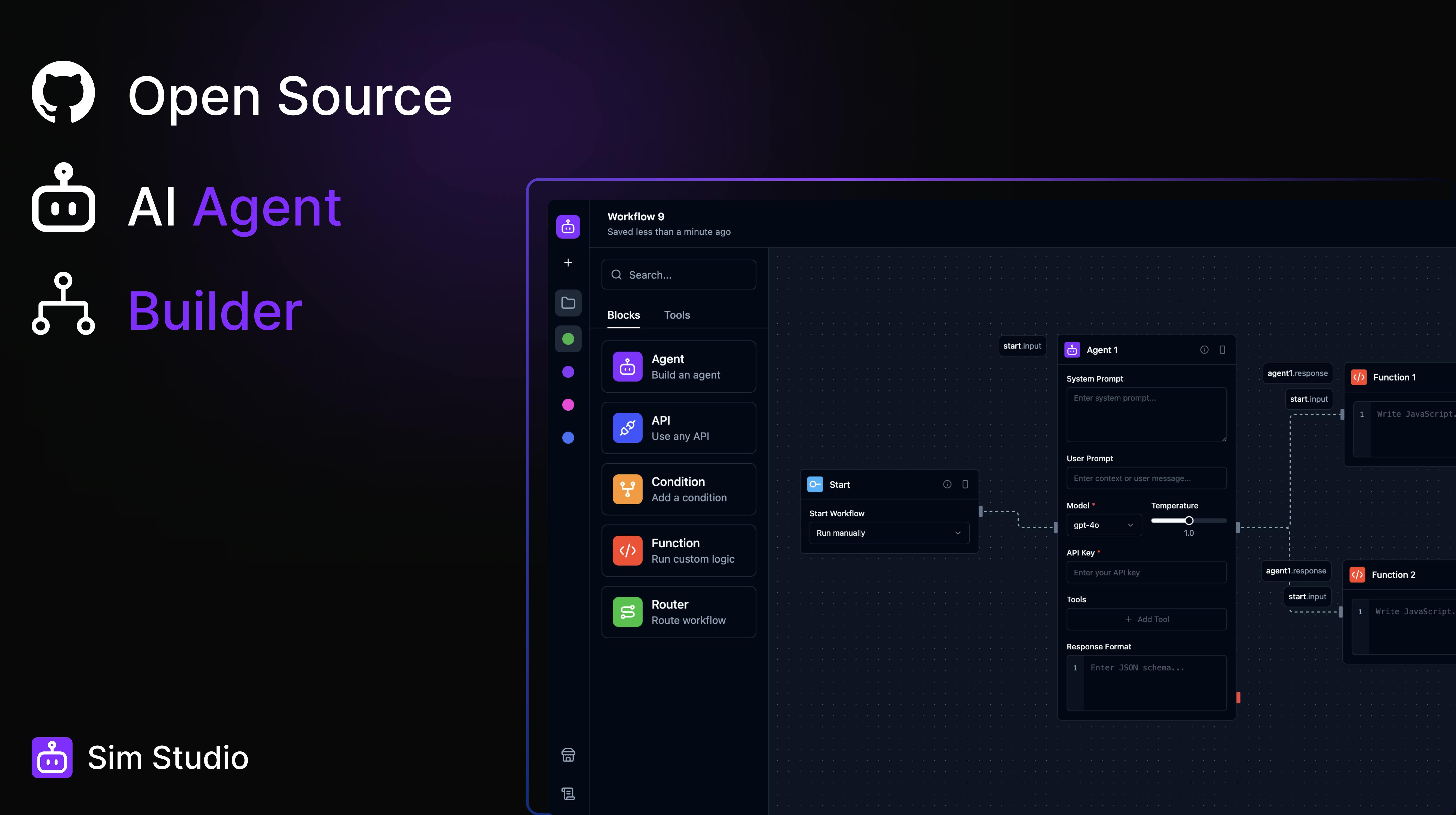
Task: Click into the Response Format JSON schema editor
Action: pos(1146,683)
